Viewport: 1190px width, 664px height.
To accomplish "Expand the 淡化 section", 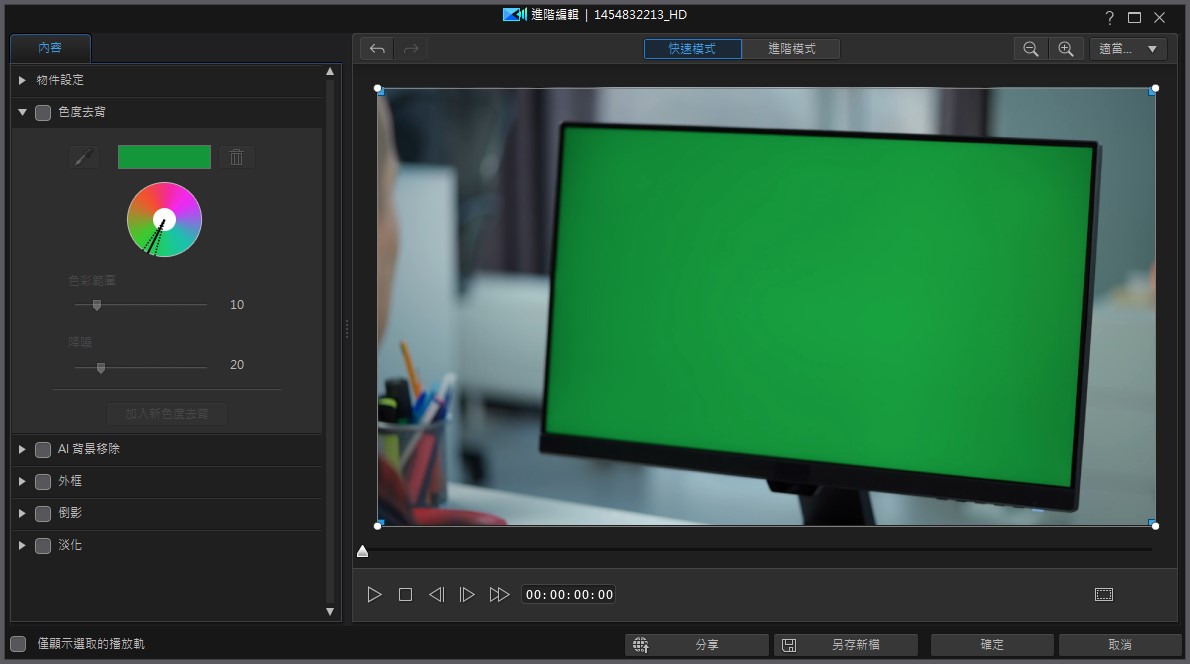I will coord(22,546).
